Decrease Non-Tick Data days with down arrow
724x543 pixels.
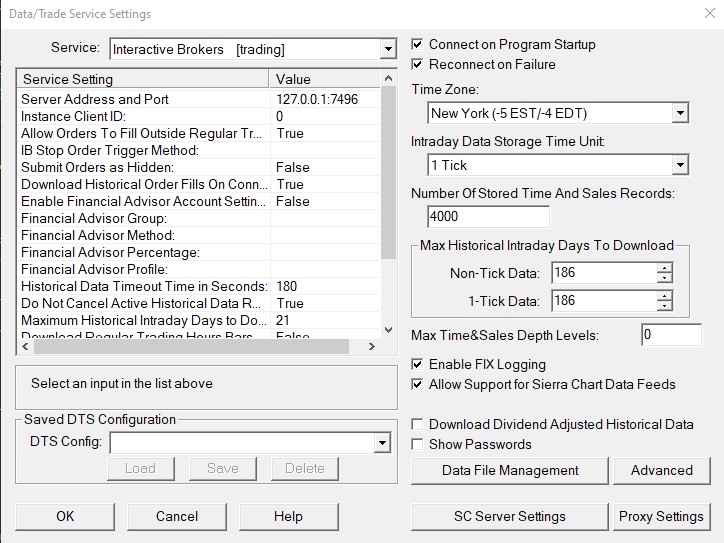pos(664,278)
